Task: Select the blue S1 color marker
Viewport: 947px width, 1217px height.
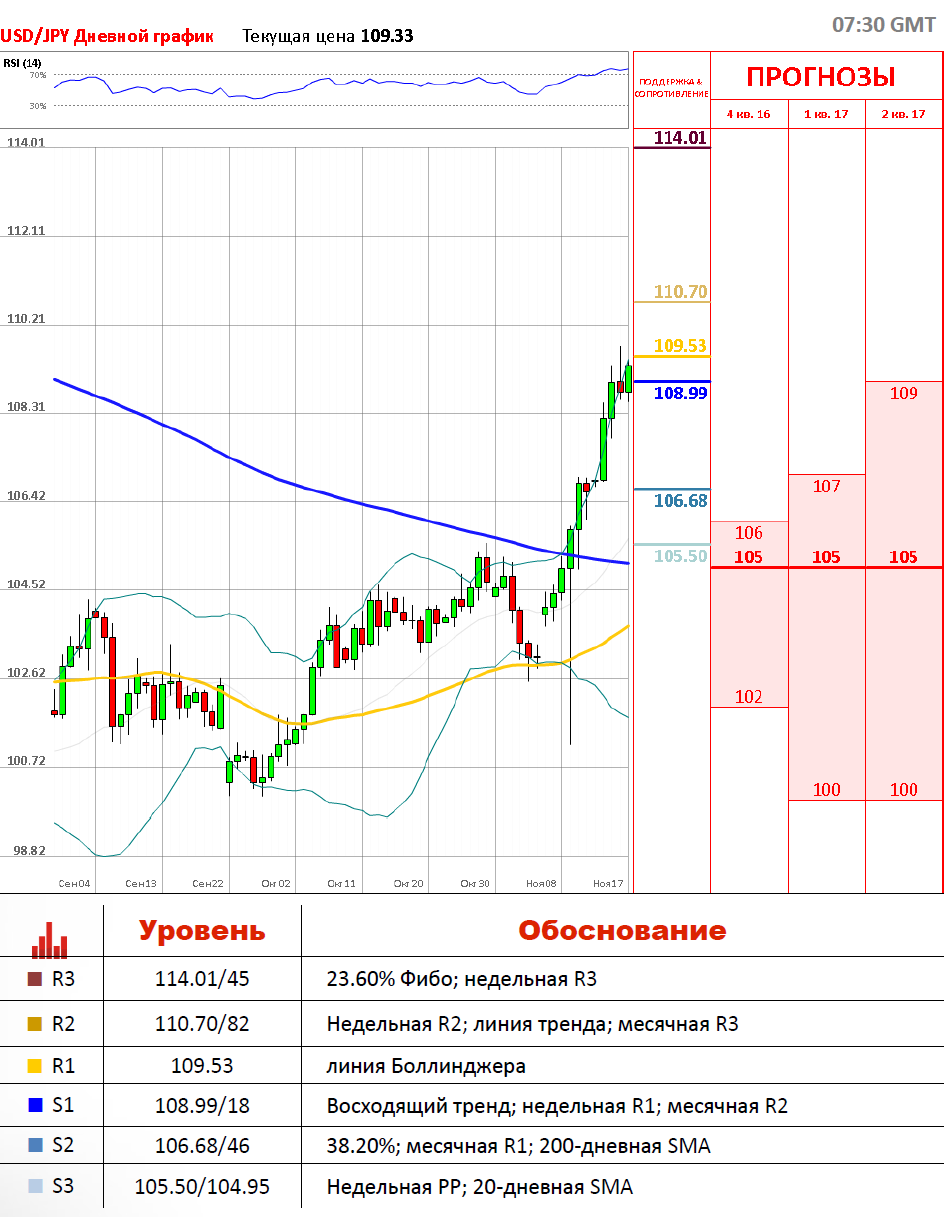Action: (35, 1105)
